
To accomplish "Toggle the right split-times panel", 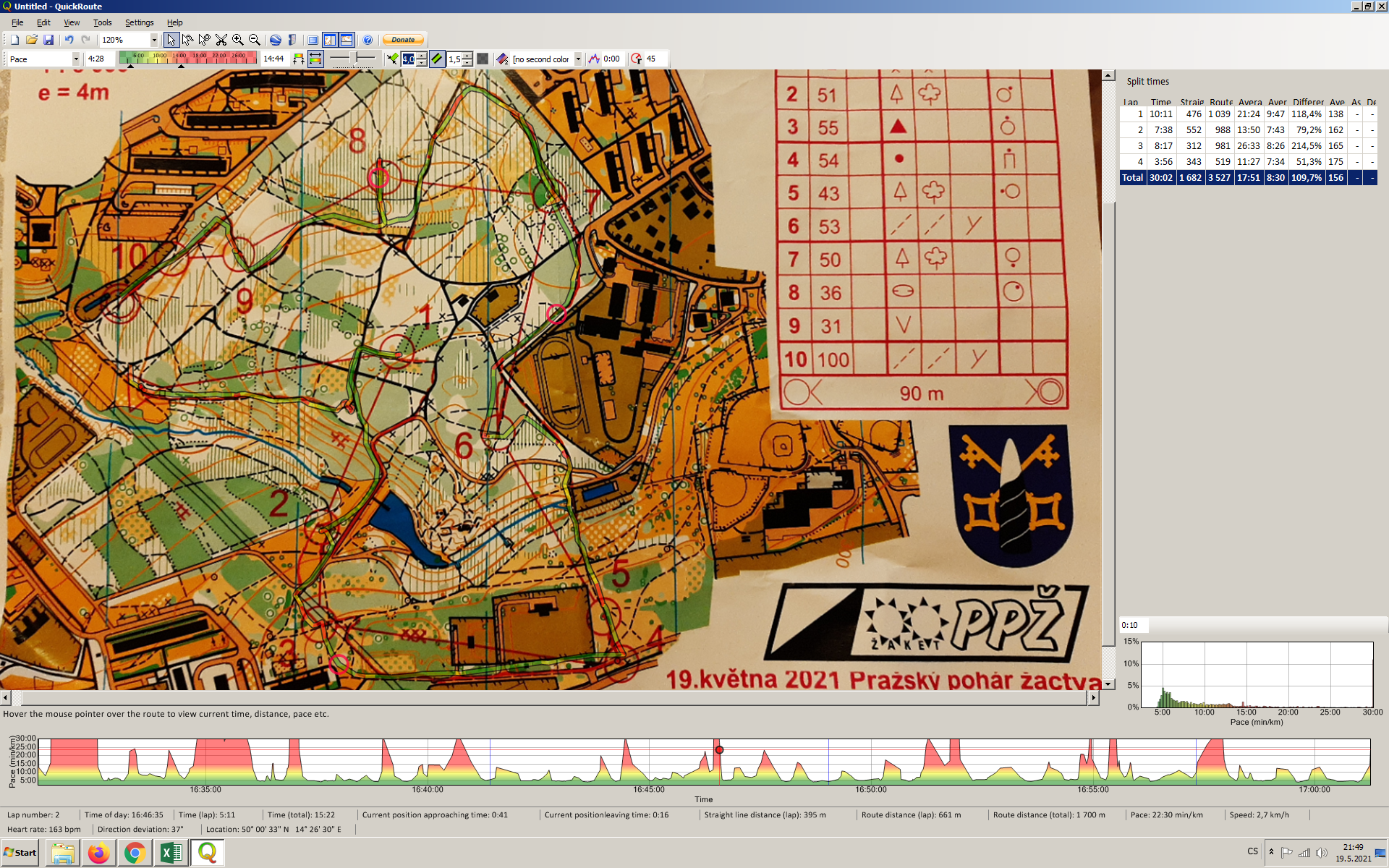I will click(330, 40).
